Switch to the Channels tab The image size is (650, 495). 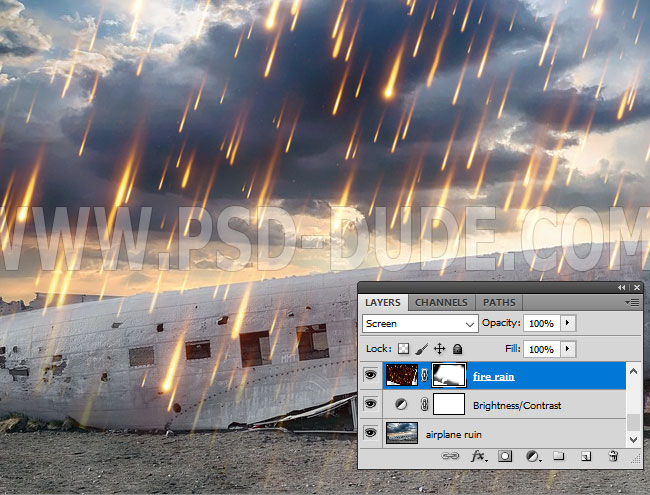pos(441,302)
